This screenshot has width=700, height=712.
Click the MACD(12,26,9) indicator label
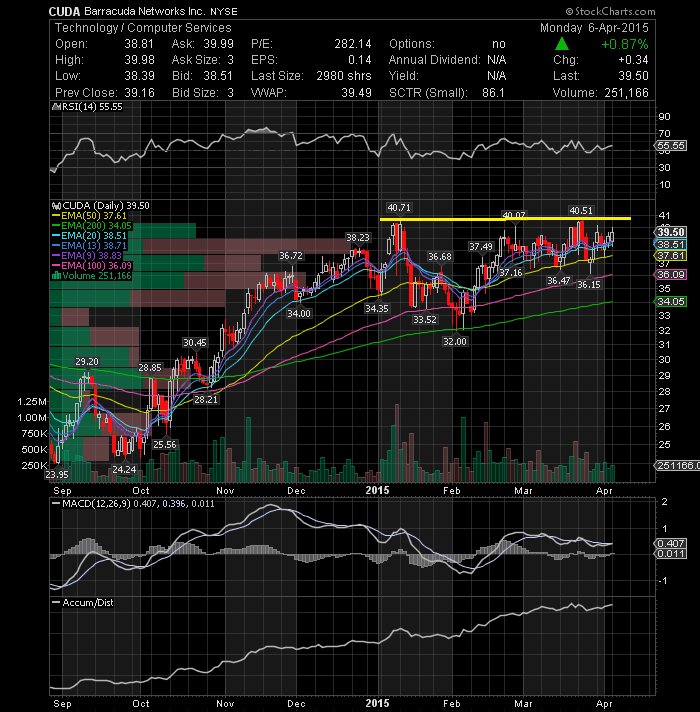[x=96, y=504]
